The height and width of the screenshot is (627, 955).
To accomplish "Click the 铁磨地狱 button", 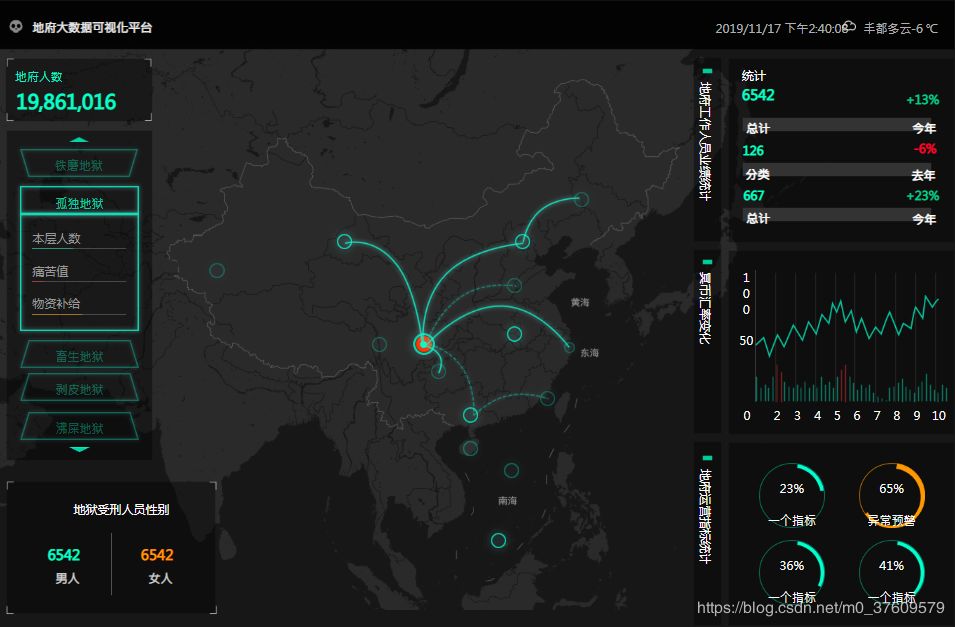I will point(79,163).
